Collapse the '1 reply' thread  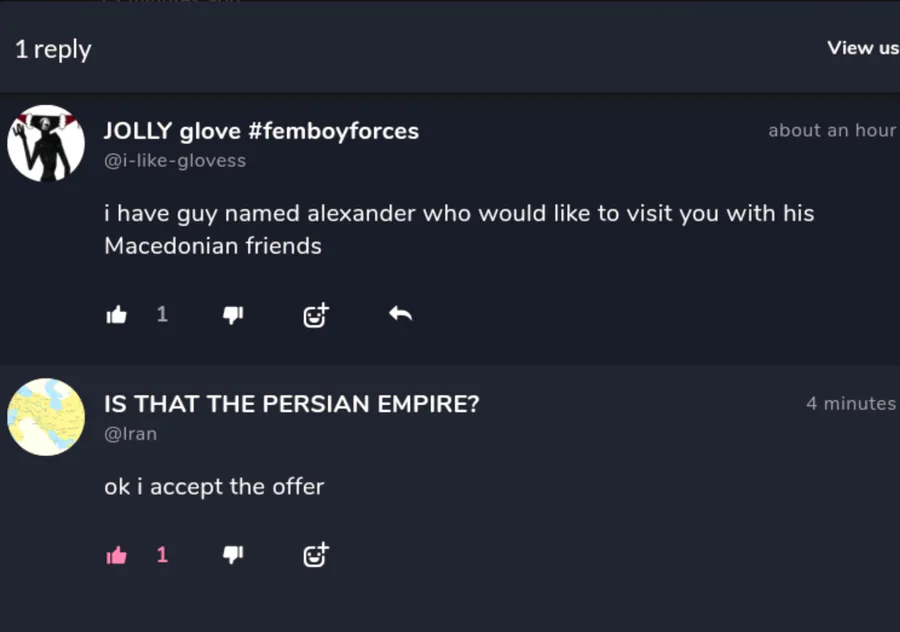coord(53,50)
